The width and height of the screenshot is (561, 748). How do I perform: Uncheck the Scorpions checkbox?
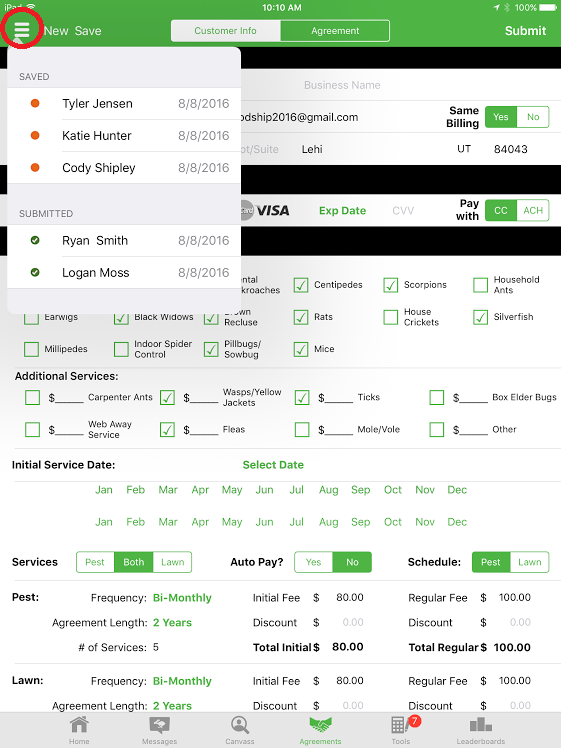click(391, 285)
